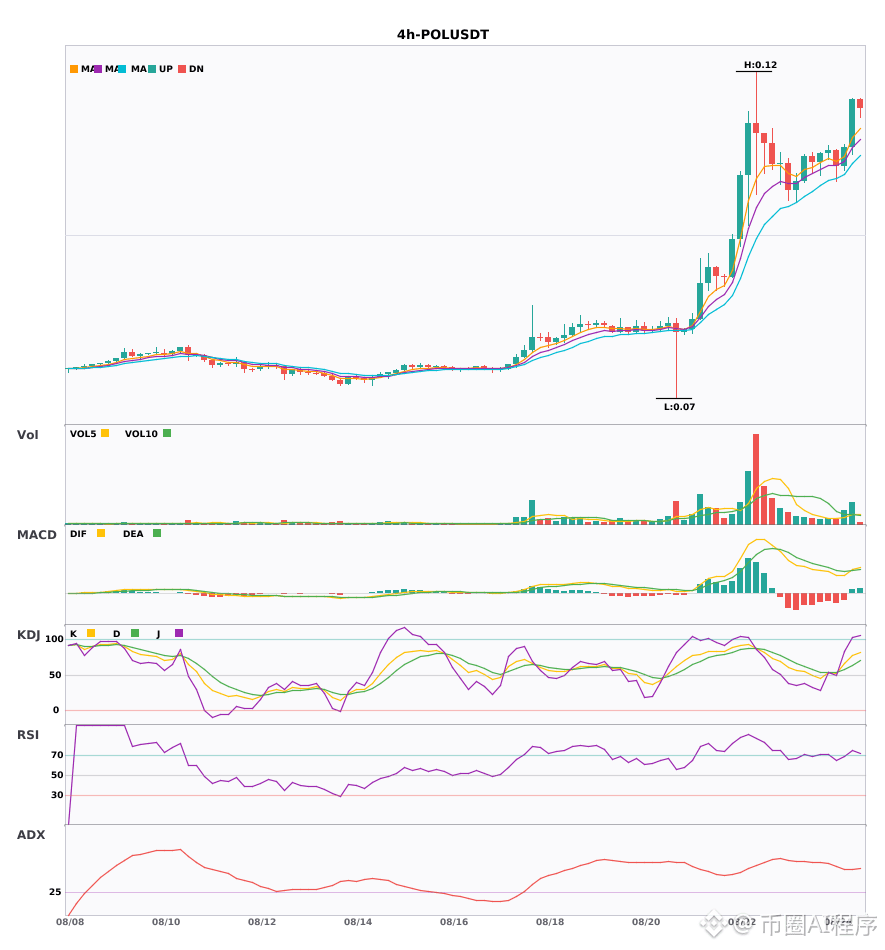Click the MACD panel label

click(36, 535)
